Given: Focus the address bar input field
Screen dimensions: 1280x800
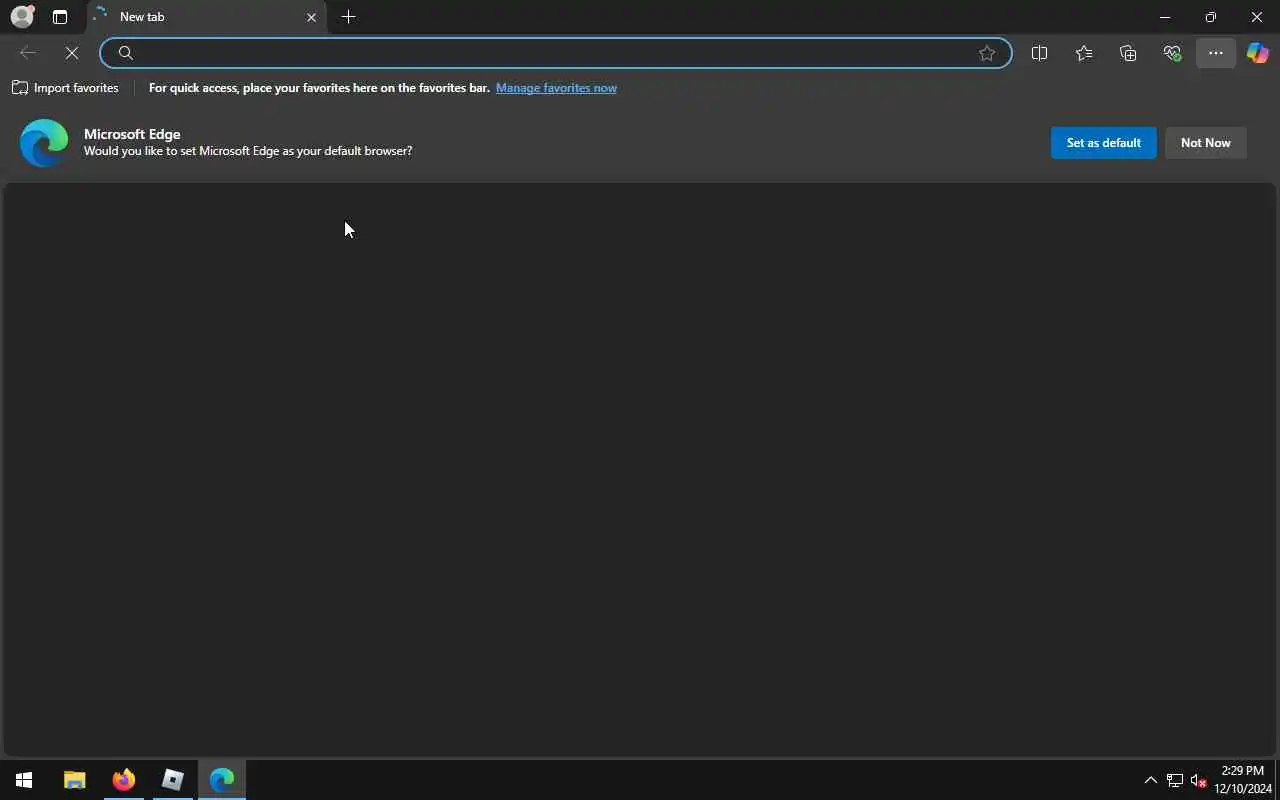Looking at the screenshot, I should [x=555, y=53].
